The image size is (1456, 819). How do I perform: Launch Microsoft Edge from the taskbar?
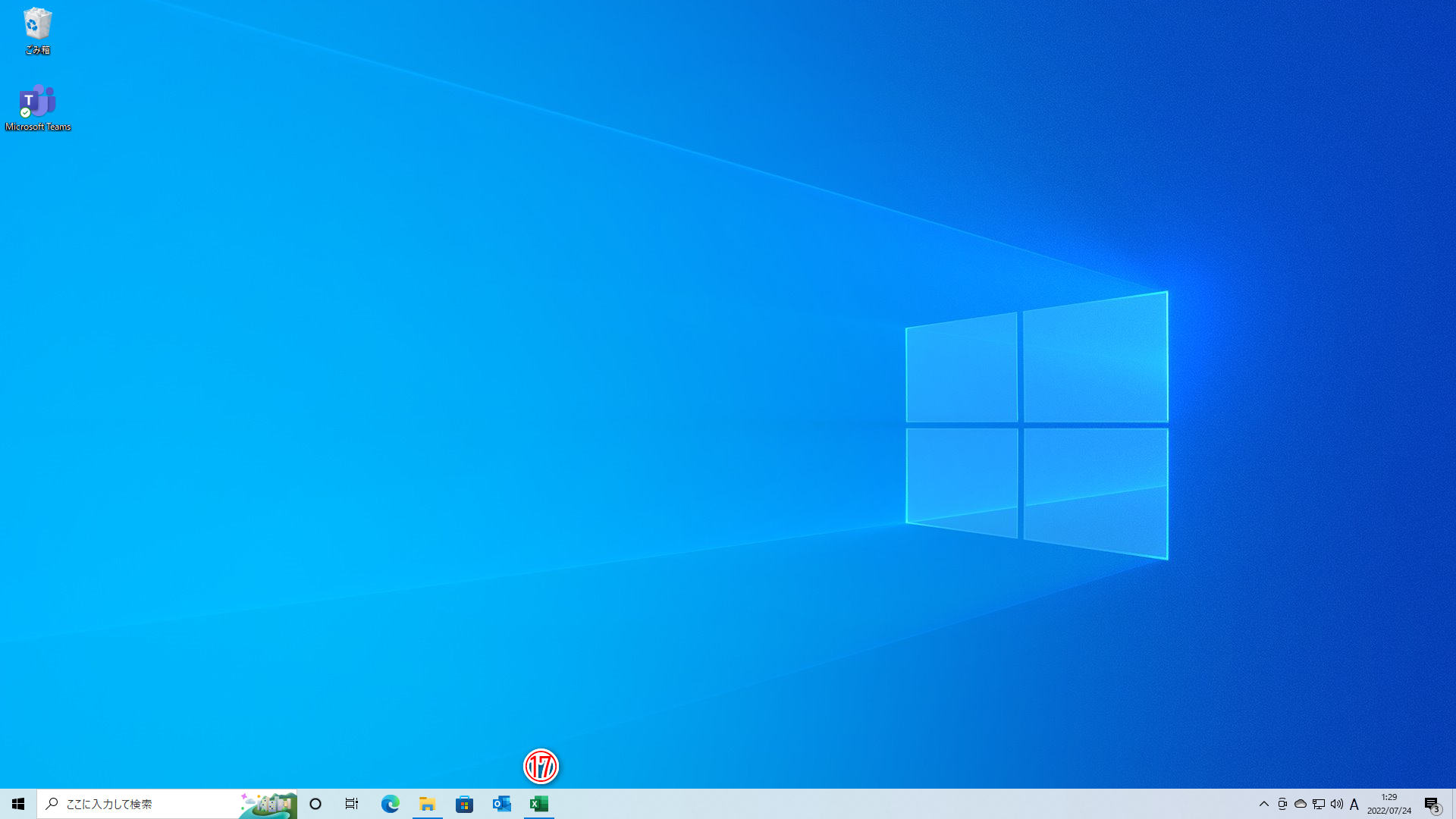(x=390, y=805)
